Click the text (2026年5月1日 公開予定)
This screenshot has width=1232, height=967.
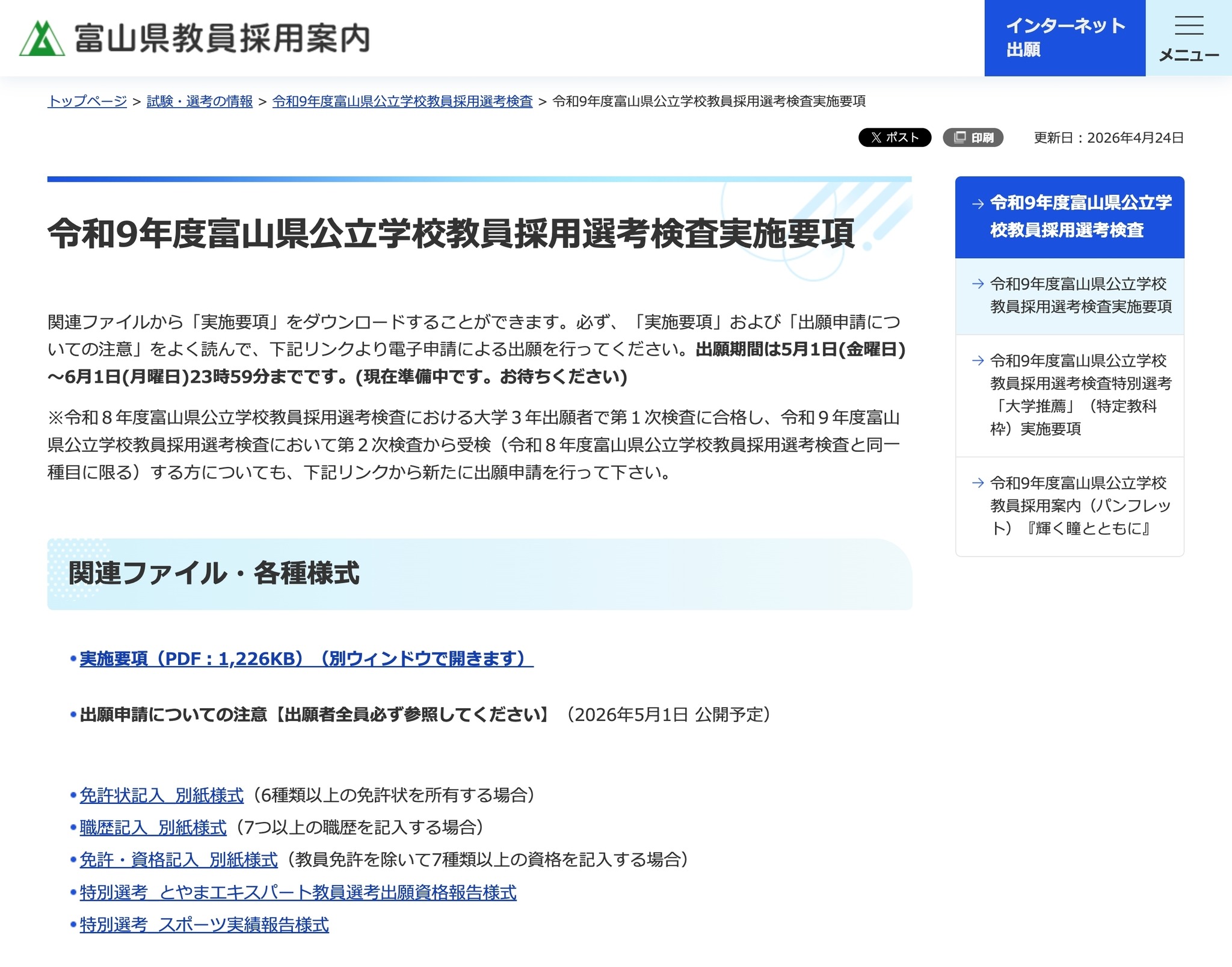tap(668, 714)
